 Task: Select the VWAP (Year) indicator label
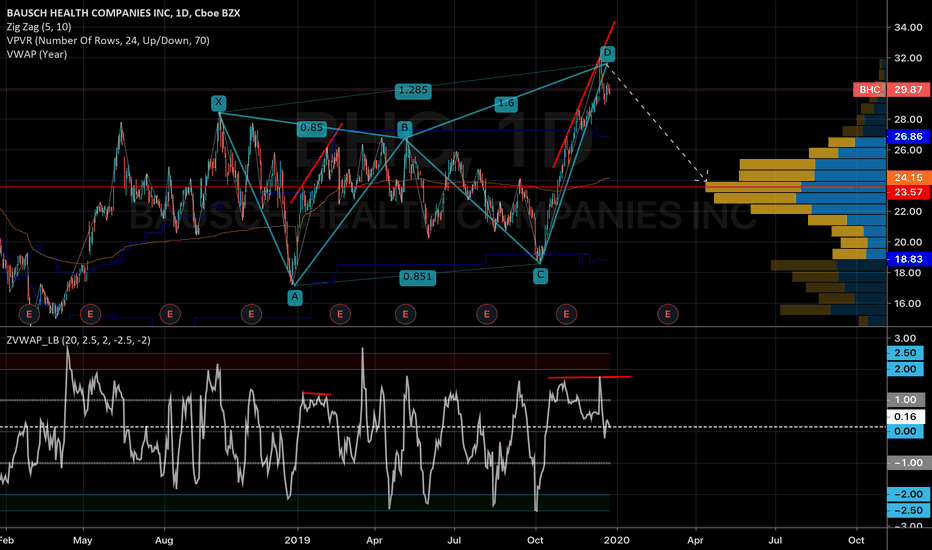(x=37, y=54)
